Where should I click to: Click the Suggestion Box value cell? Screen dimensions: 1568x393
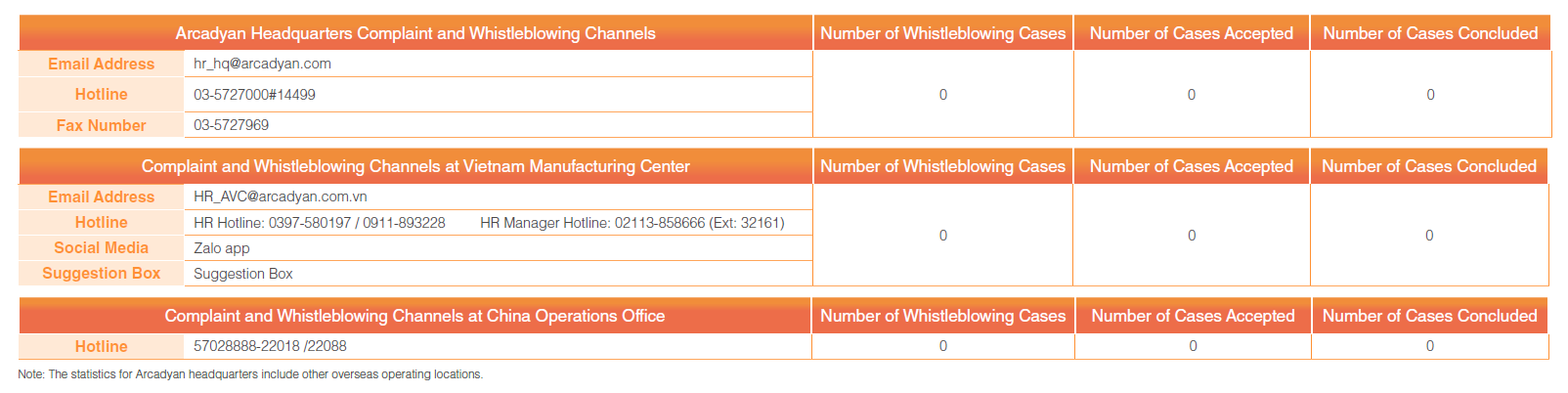[x=243, y=274]
